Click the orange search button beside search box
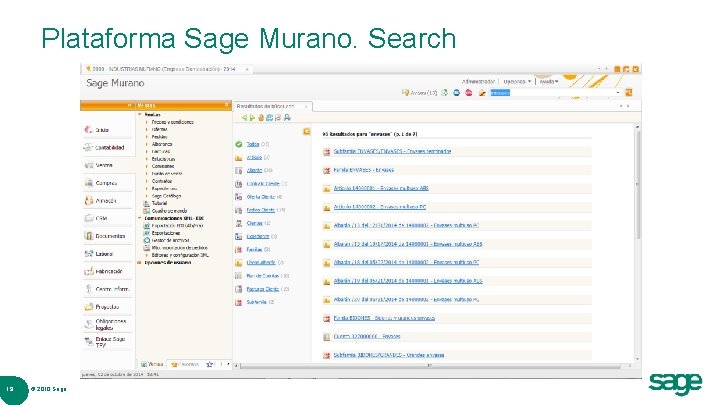 pyautogui.click(x=629, y=92)
